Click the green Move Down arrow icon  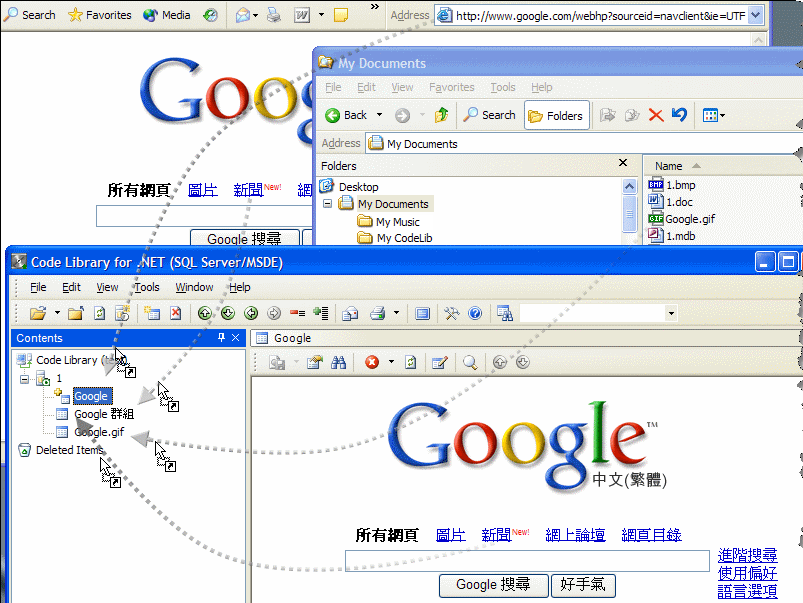(228, 313)
